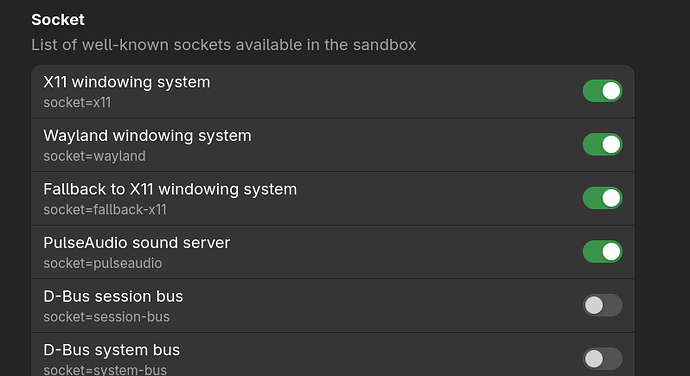
Task: Select the D-Bus session bus row title
Action: pos(113,297)
